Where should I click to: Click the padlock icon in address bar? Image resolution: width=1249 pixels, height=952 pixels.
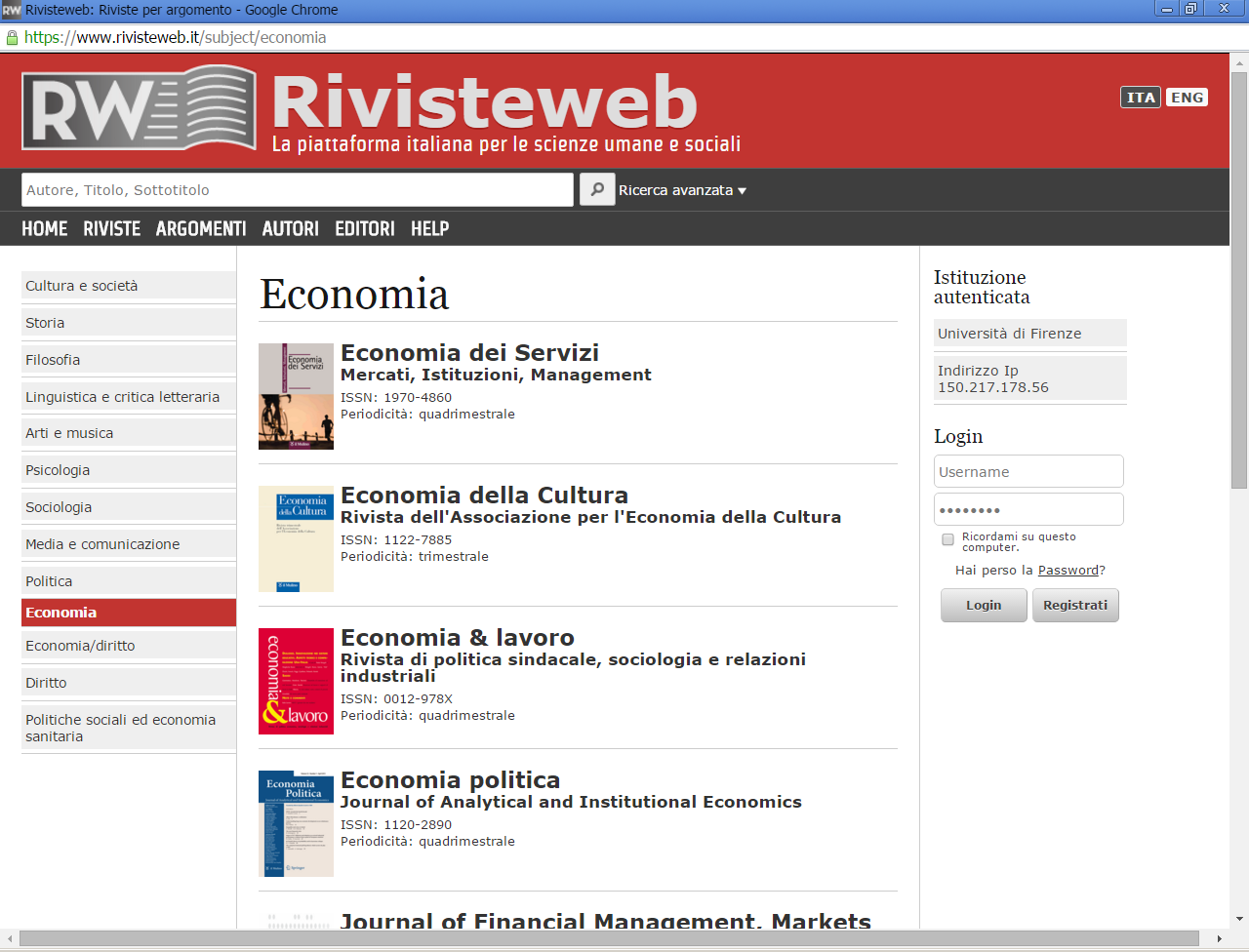point(12,38)
